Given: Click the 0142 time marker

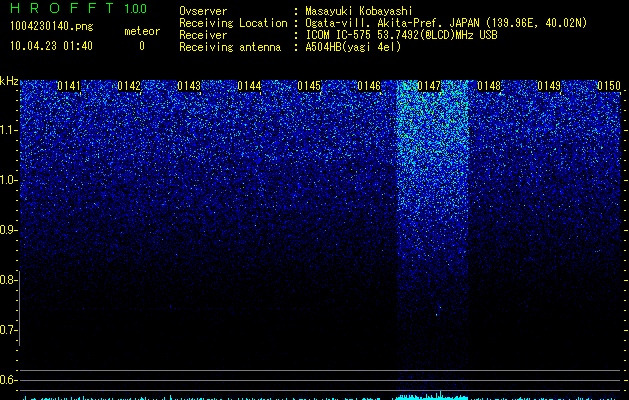Looking at the screenshot, I should (129, 86).
